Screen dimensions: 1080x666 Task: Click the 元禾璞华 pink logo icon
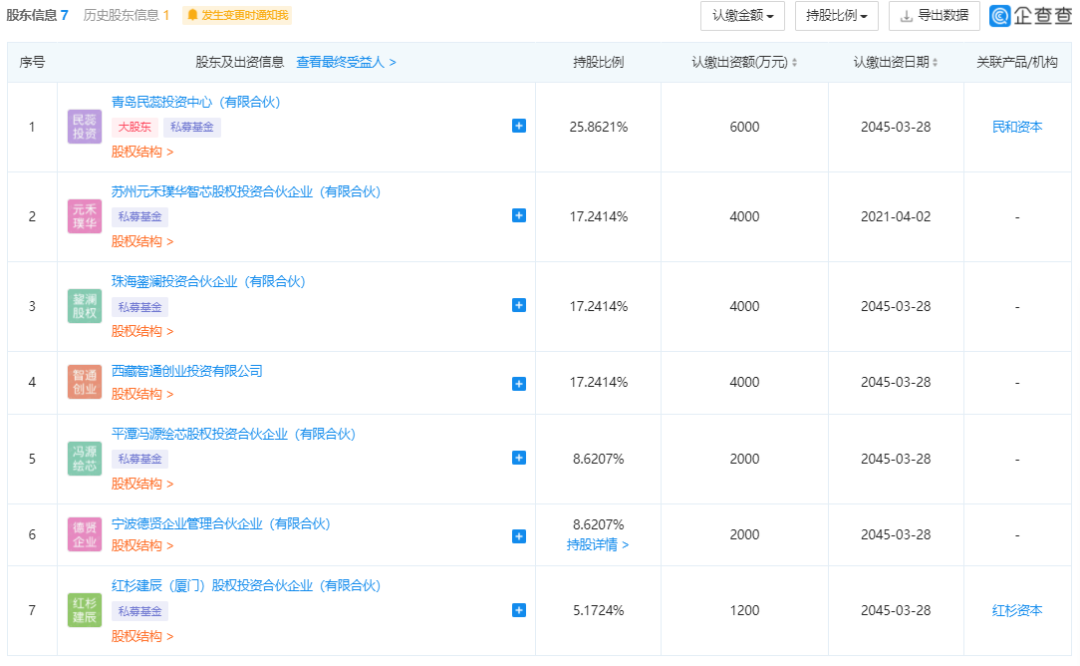(84, 216)
